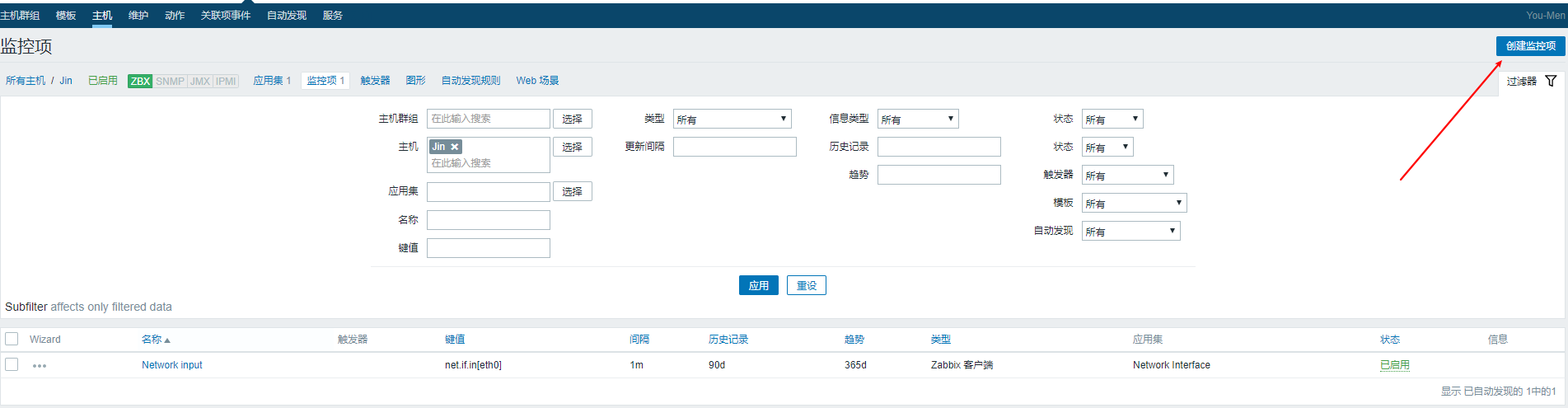Tick the checkbox for Network input row

click(x=12, y=364)
